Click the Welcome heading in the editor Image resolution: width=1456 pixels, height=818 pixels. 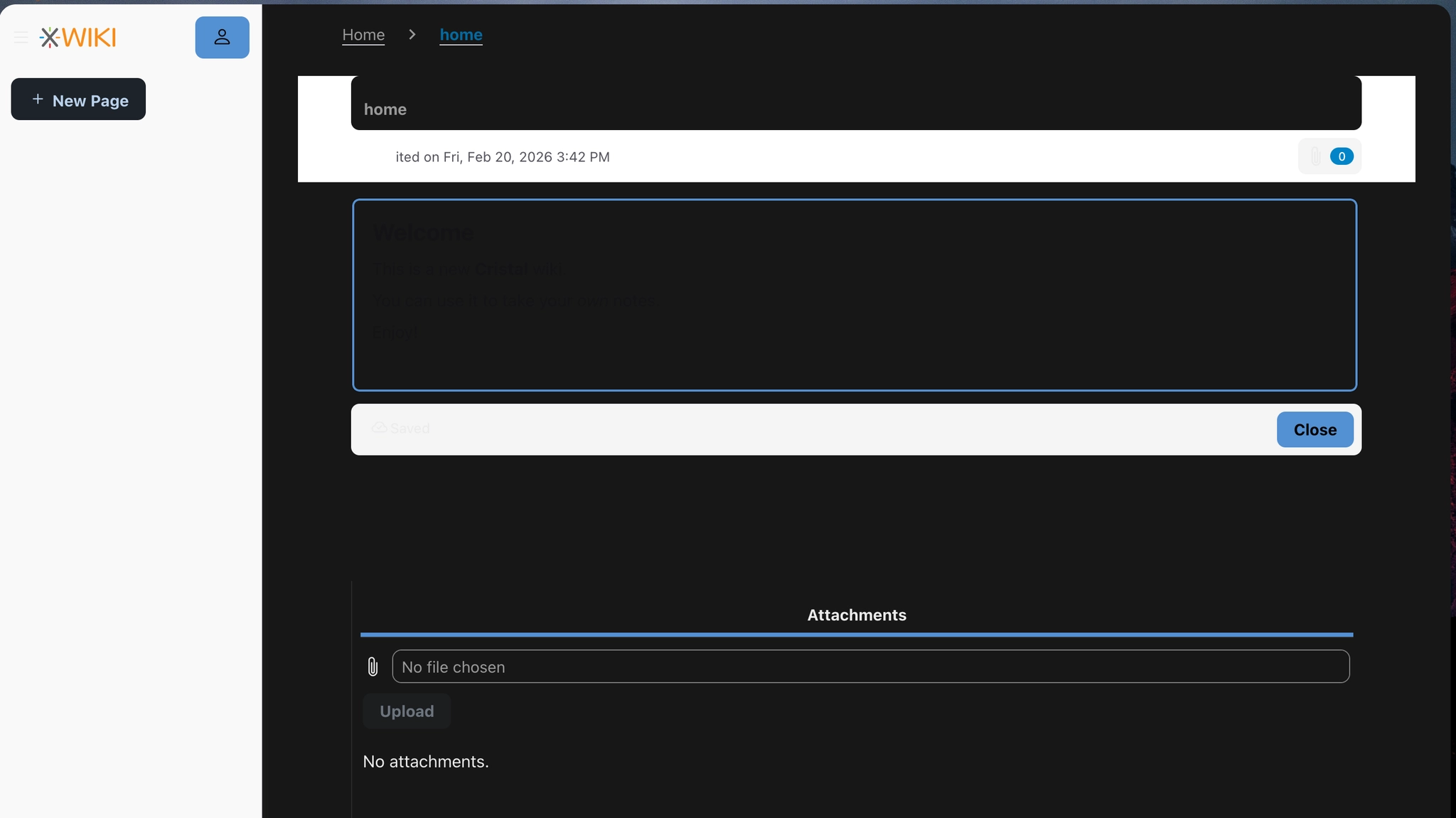[423, 232]
